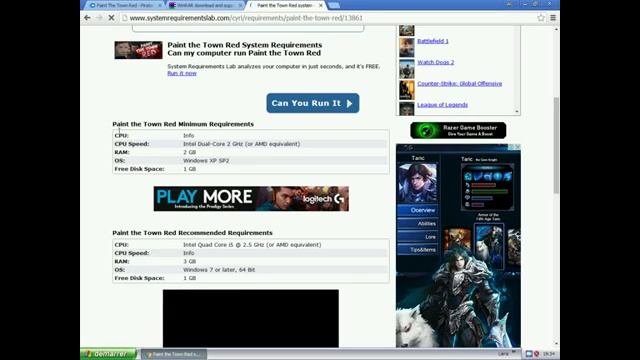The height and width of the screenshot is (360, 640).
Task: Click the game list scroll-down arrow
Action: pos(517,111)
